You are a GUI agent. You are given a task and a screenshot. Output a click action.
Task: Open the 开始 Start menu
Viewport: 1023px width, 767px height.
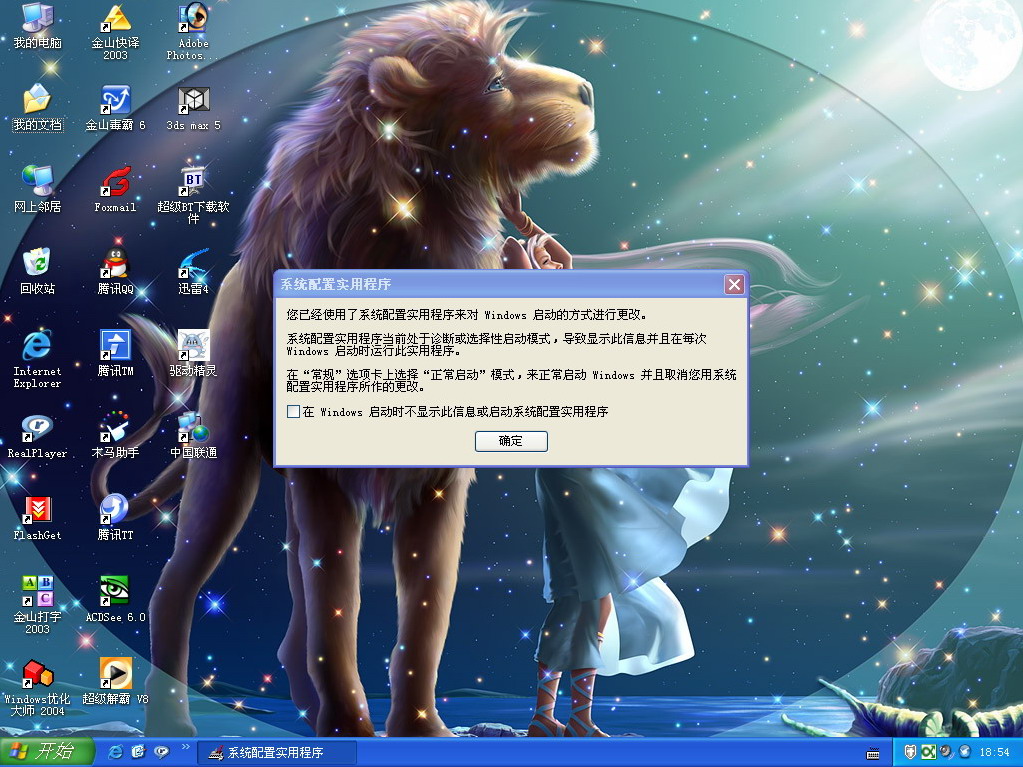[x=46, y=752]
